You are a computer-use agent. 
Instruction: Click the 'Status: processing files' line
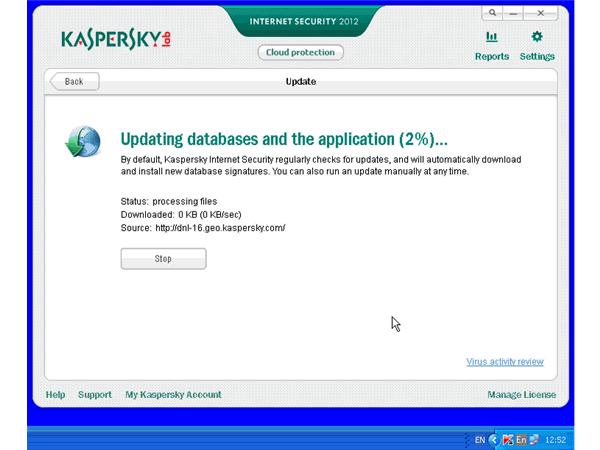click(169, 201)
